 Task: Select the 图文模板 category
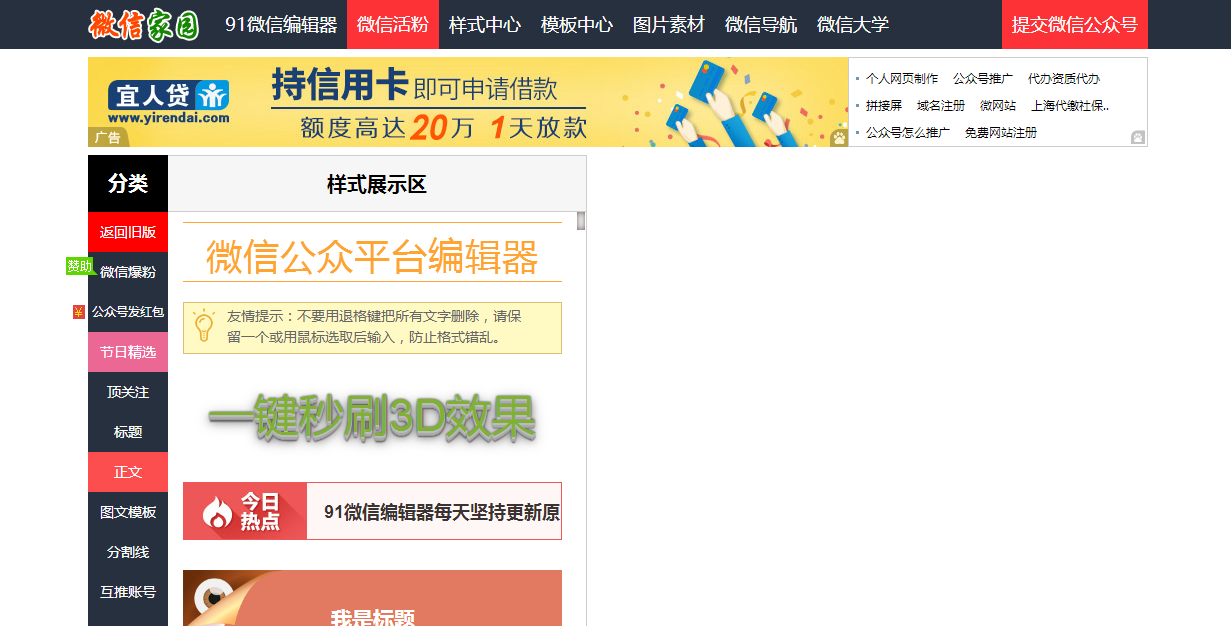click(x=128, y=512)
